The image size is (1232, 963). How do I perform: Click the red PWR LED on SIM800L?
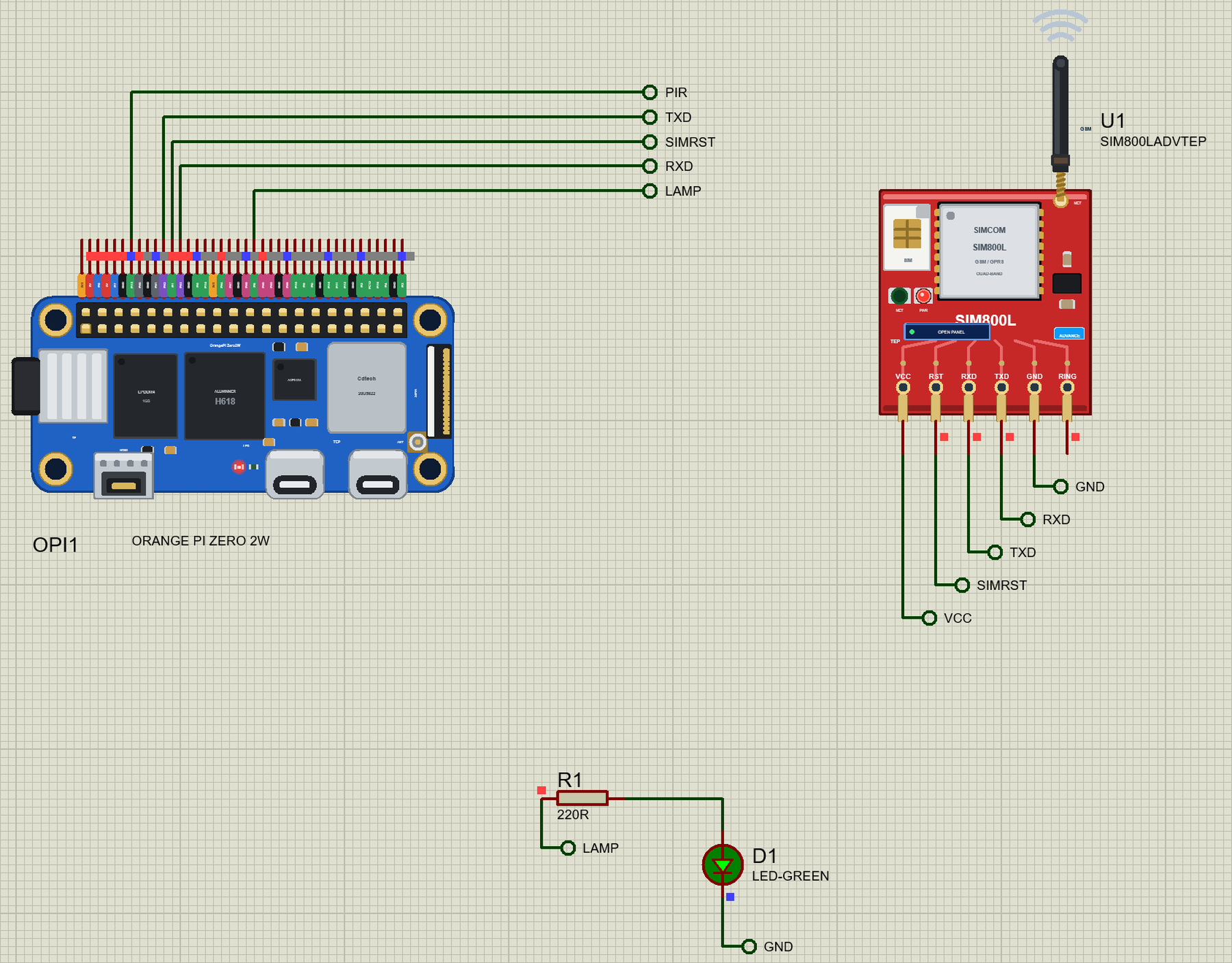tap(923, 296)
